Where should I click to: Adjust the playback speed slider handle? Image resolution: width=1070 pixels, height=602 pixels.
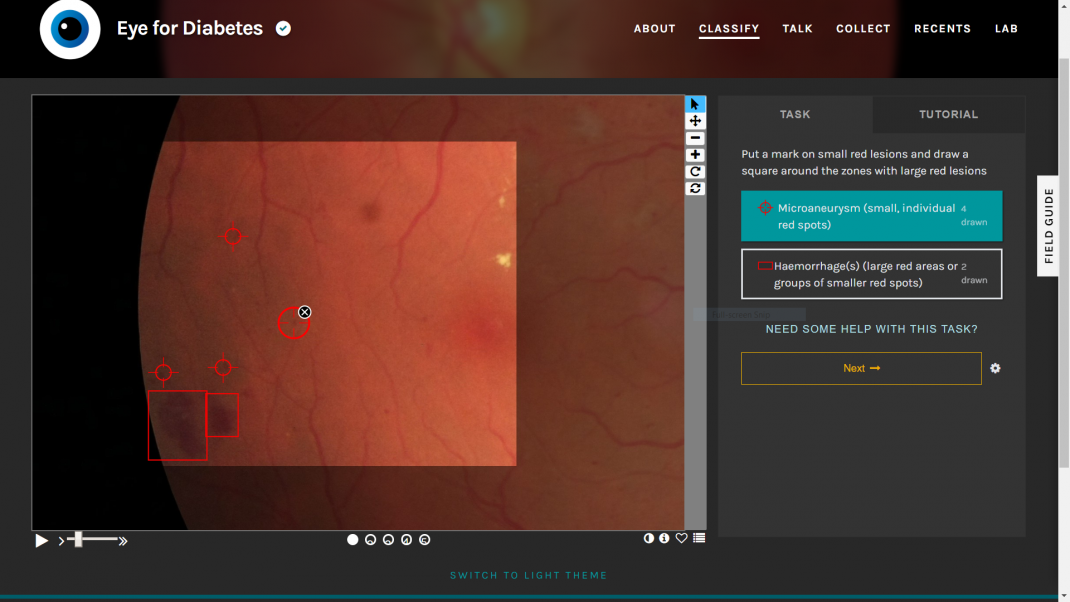[78, 540]
